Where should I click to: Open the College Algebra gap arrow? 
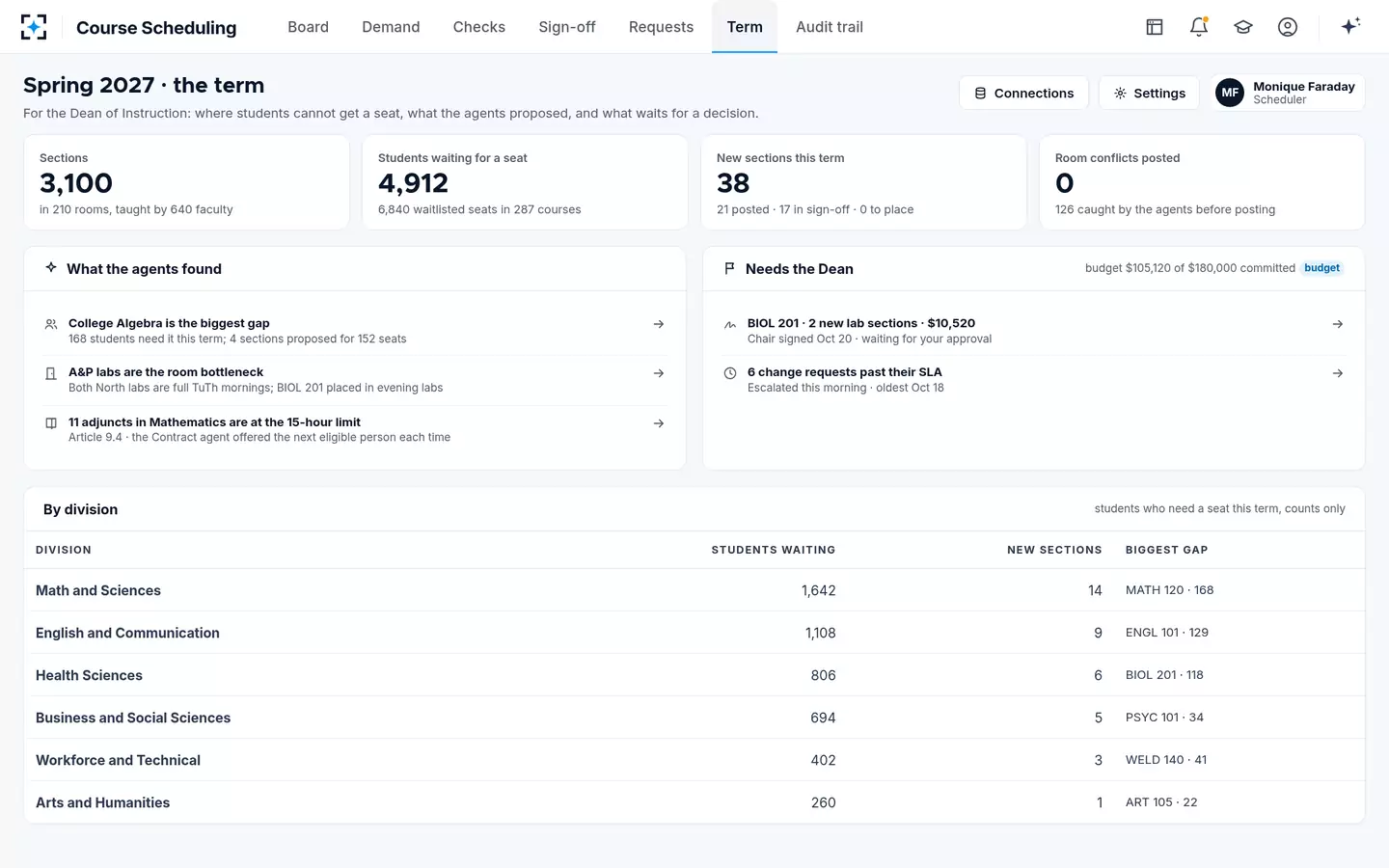coord(659,324)
